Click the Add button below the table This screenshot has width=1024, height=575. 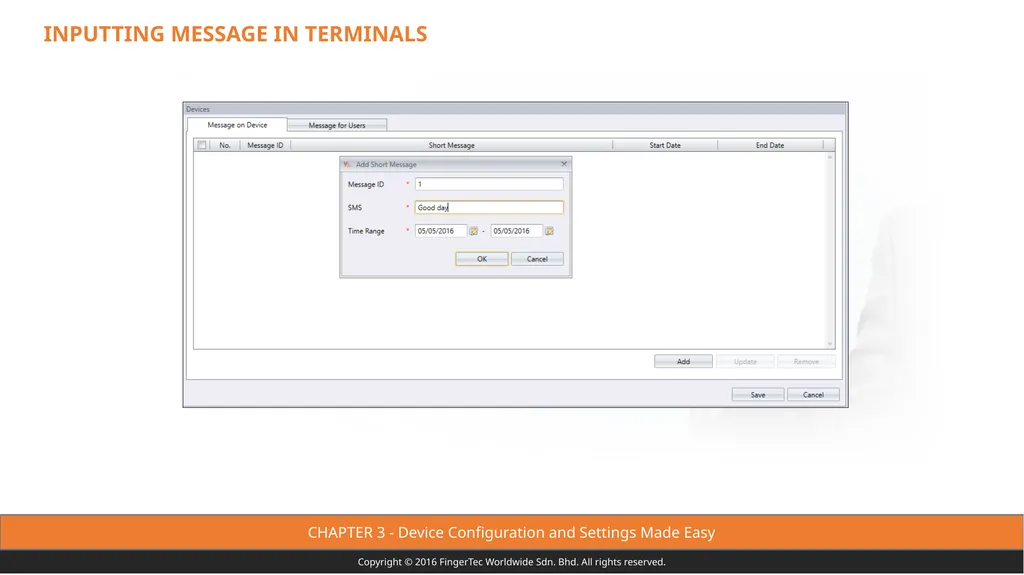[x=683, y=361]
